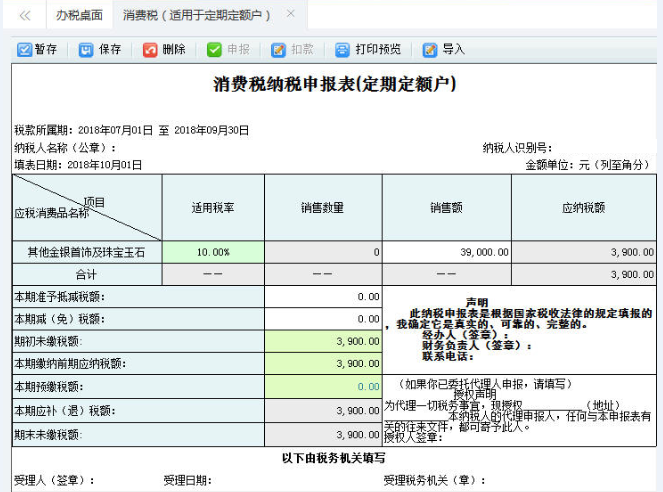Open 打印预览 print preview icon

[x=342, y=49]
